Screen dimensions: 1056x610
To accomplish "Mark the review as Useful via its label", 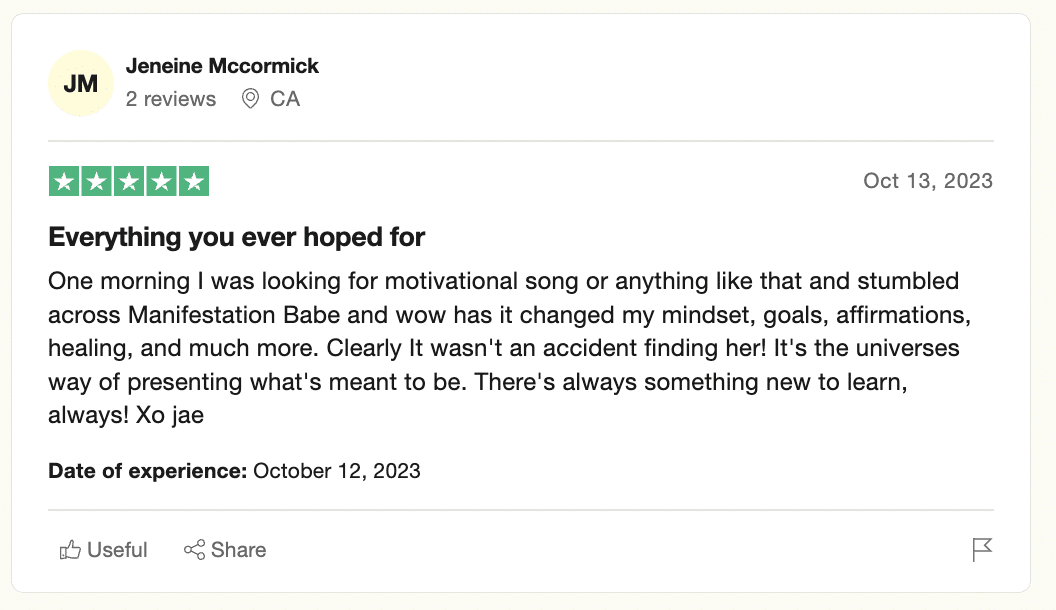I will (x=117, y=550).
